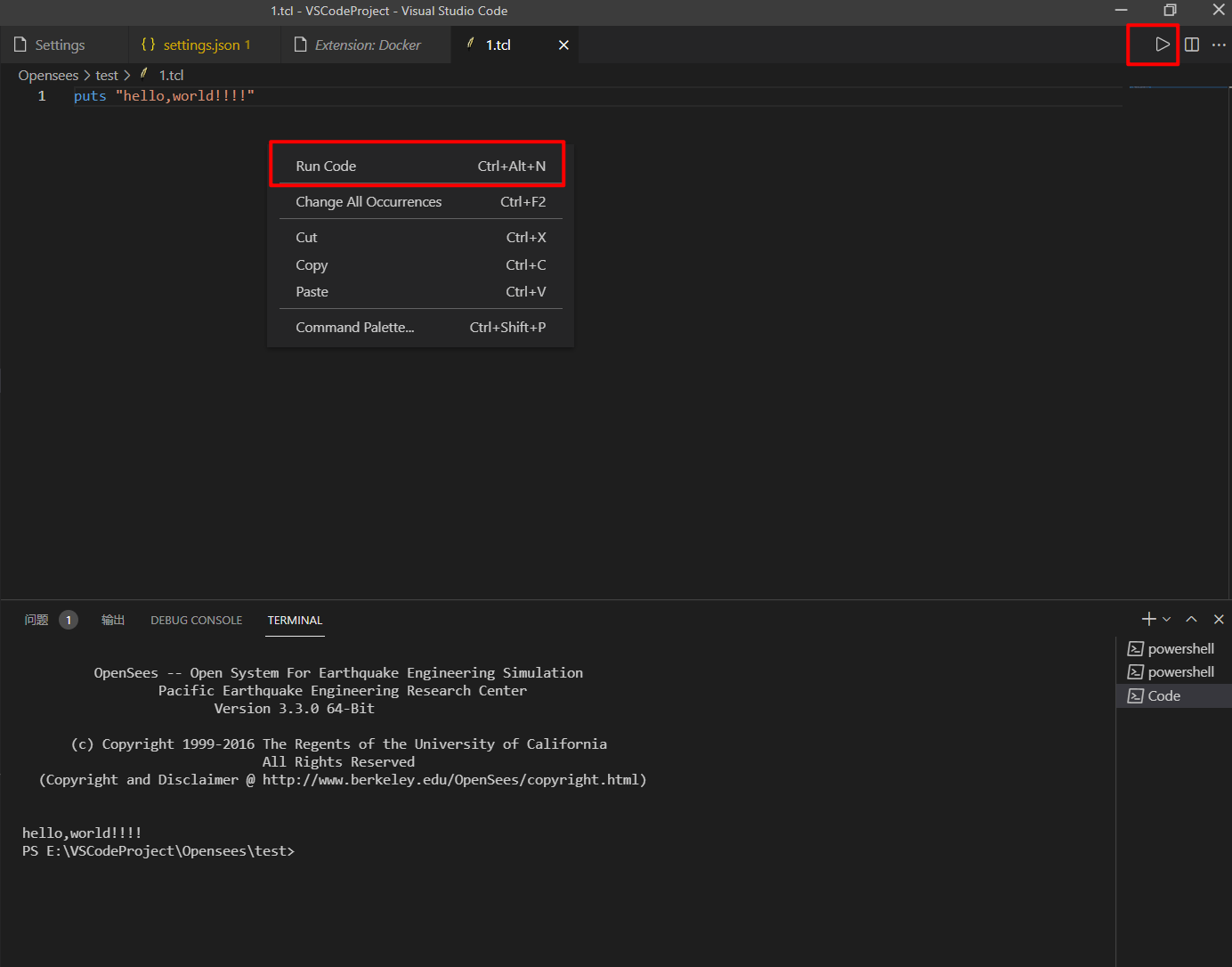Select Cut from the context menu

point(420,237)
